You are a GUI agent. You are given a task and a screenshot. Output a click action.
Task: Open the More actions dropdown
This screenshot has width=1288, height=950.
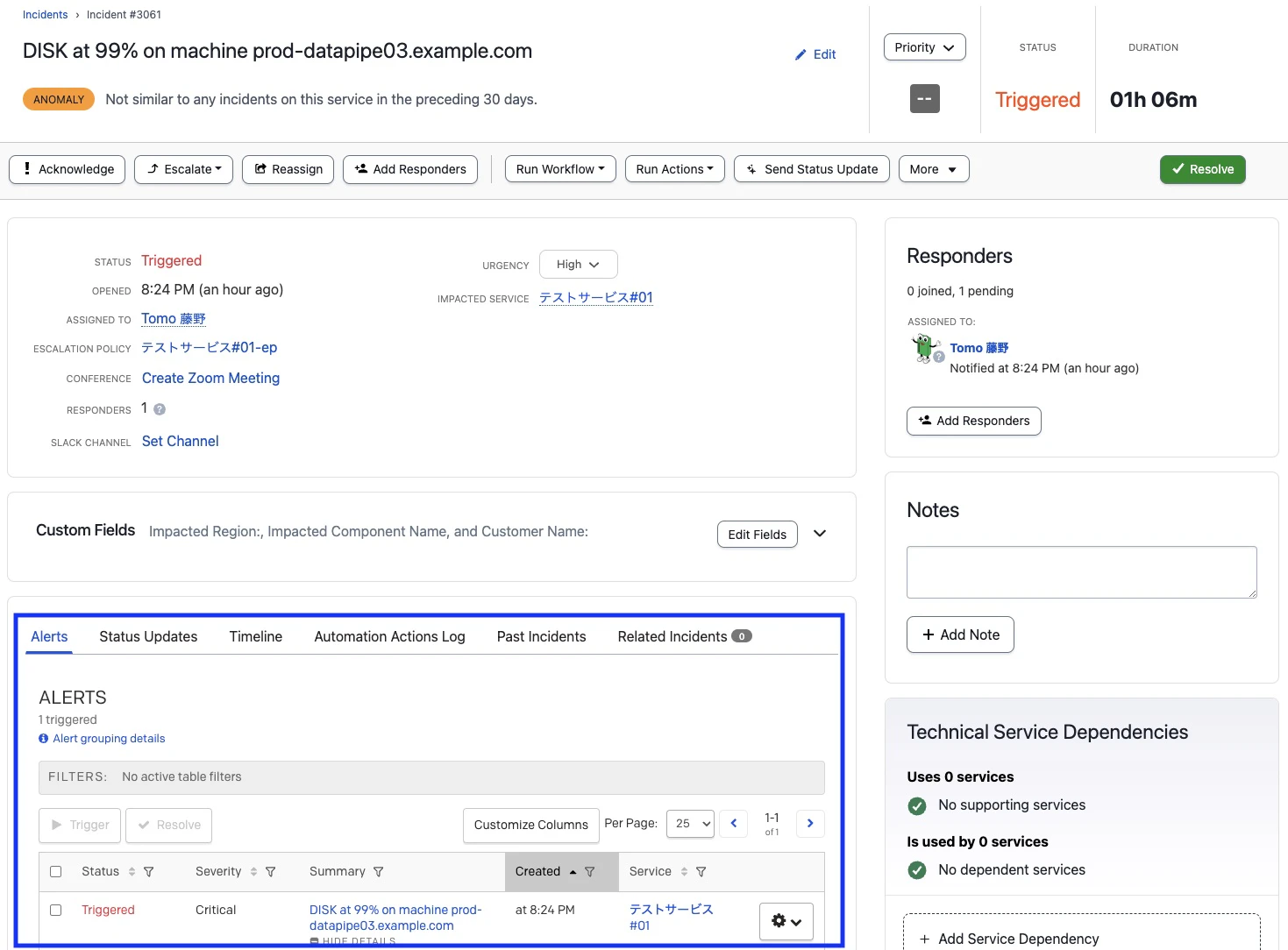tap(934, 169)
